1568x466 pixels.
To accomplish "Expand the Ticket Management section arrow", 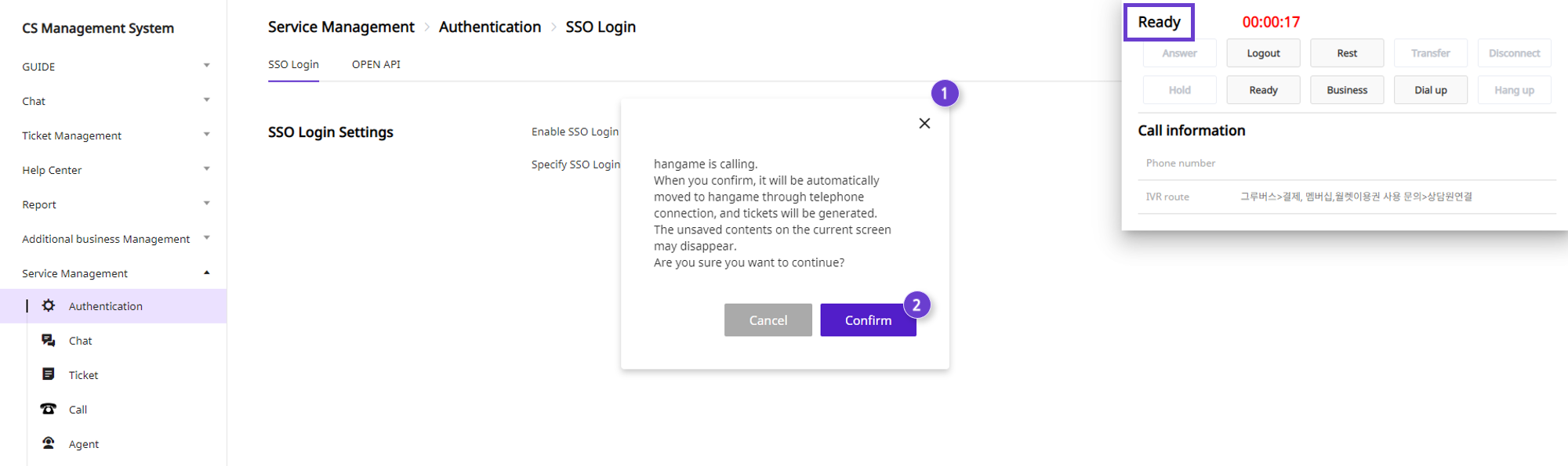I will [x=207, y=135].
